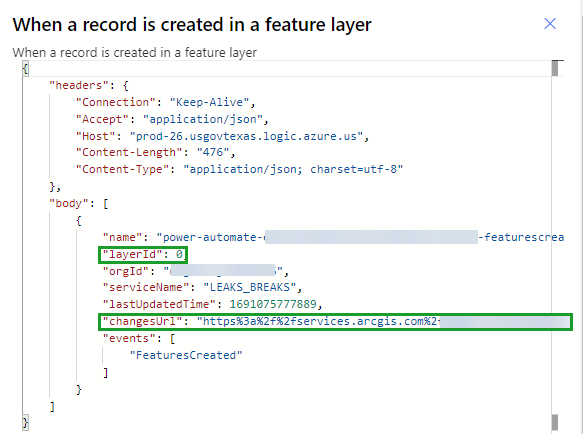583x434 pixels.
Task: Select the Host value prod-26.usgovtexas.logic.azure.us
Action: tap(246, 136)
